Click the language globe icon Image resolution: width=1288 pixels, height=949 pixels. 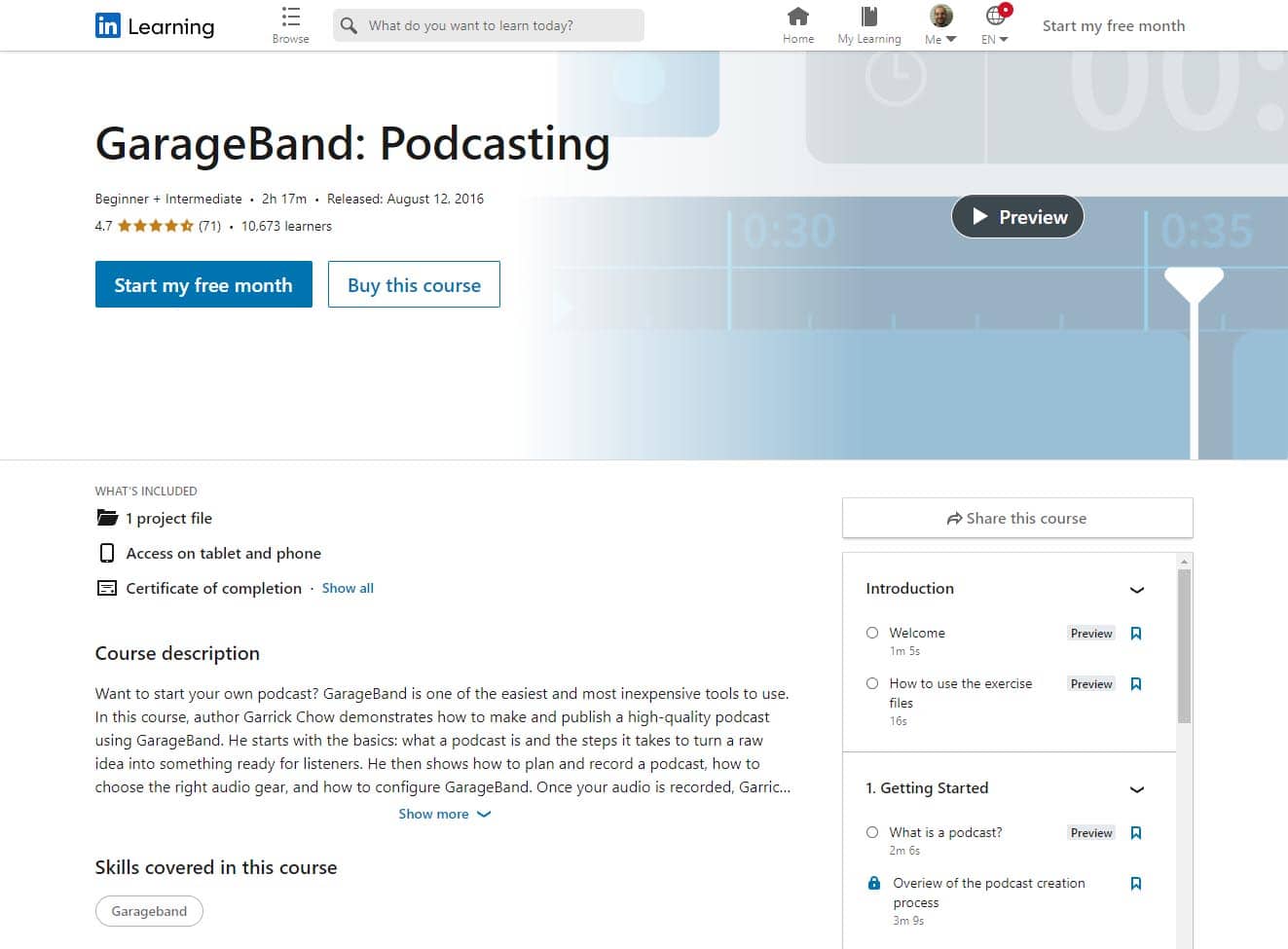[995, 17]
